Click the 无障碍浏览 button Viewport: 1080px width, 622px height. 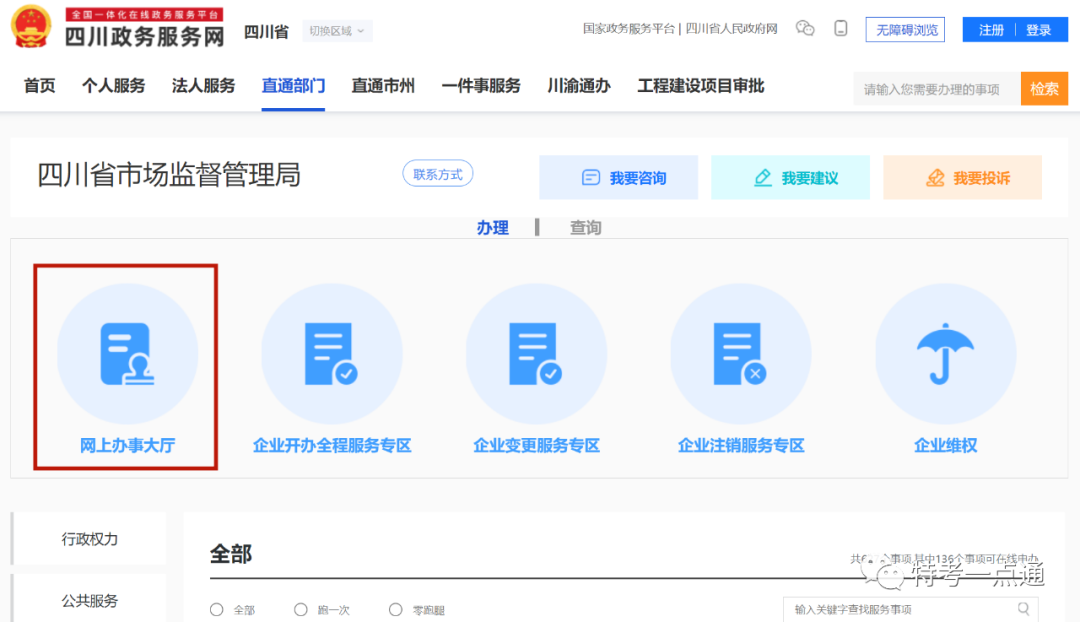905,30
